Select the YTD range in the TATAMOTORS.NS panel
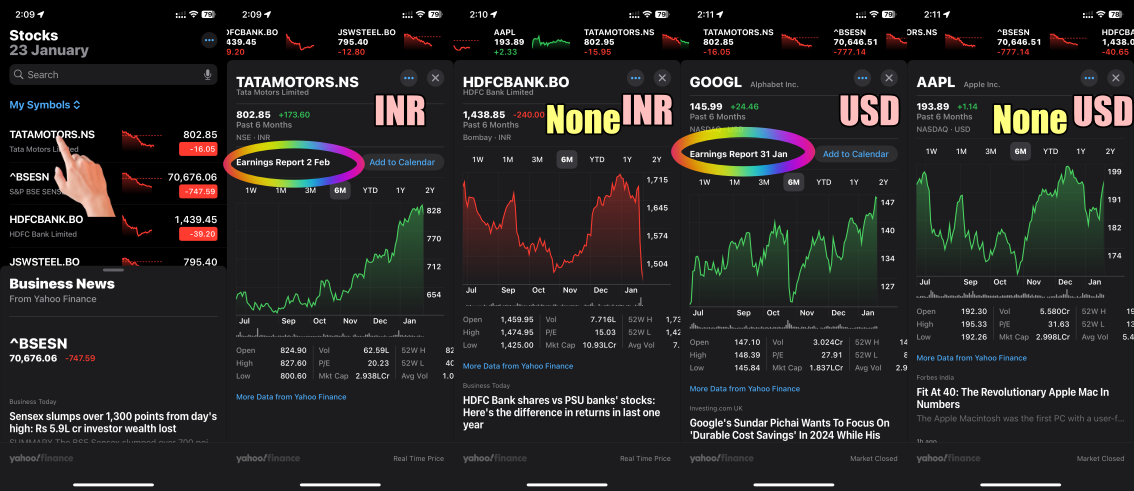The width and height of the screenshot is (1134, 491). click(x=370, y=190)
